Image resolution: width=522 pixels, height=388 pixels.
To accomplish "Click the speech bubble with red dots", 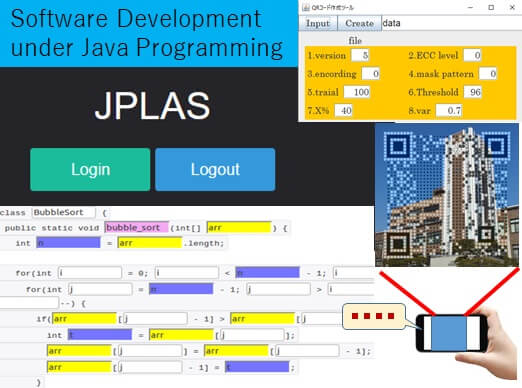I will [374, 316].
